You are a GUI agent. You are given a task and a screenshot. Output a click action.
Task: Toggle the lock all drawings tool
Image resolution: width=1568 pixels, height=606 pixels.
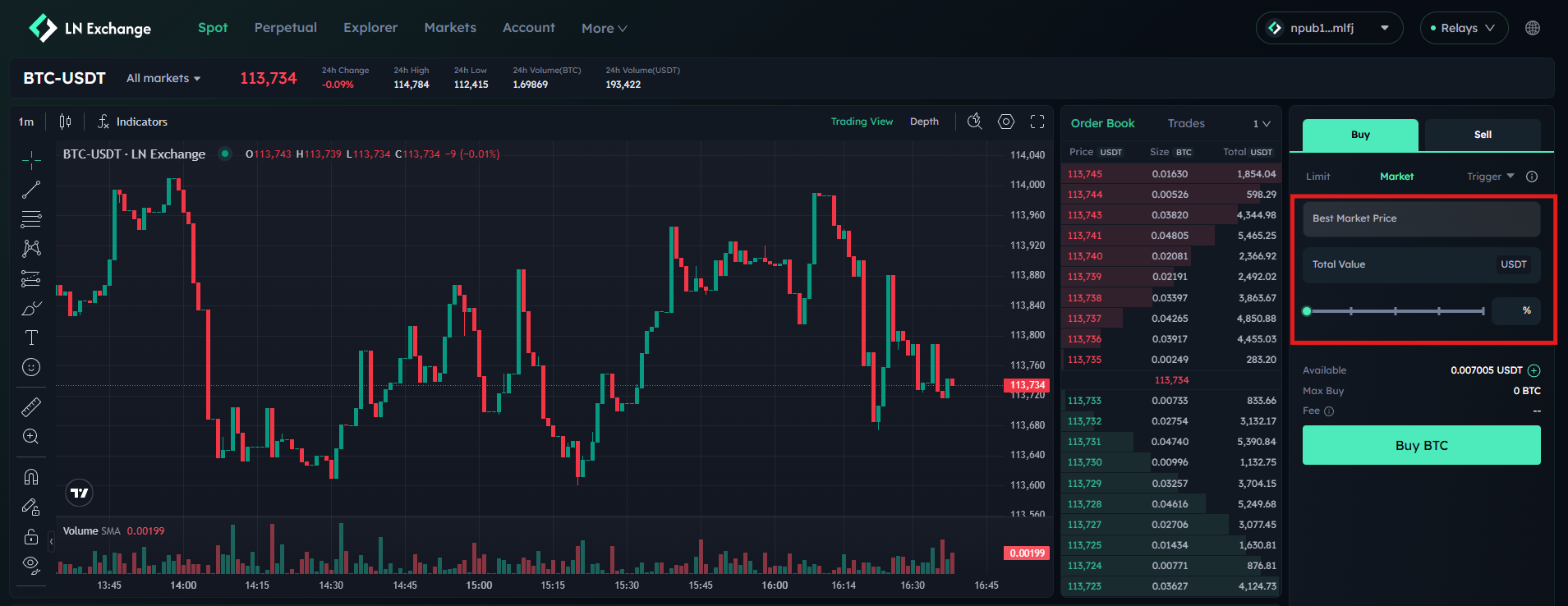click(x=31, y=537)
